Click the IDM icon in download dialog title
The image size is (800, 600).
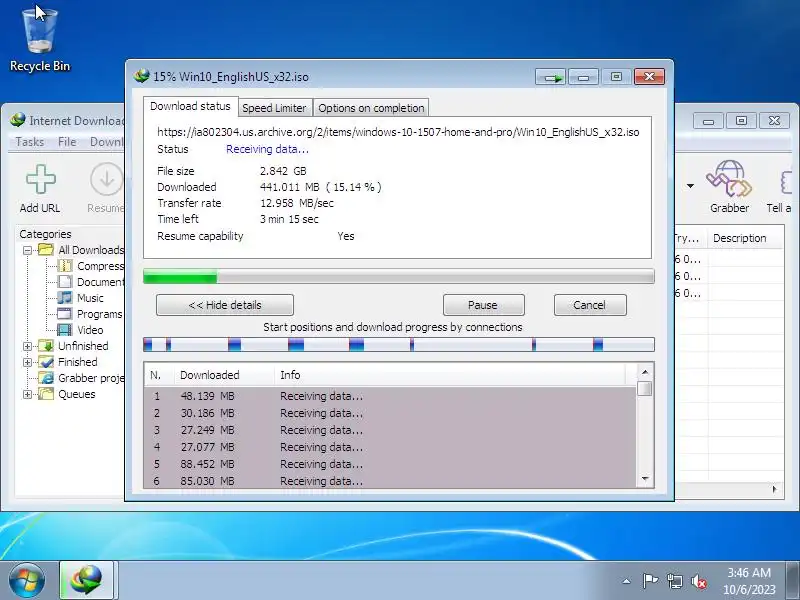click(x=141, y=77)
